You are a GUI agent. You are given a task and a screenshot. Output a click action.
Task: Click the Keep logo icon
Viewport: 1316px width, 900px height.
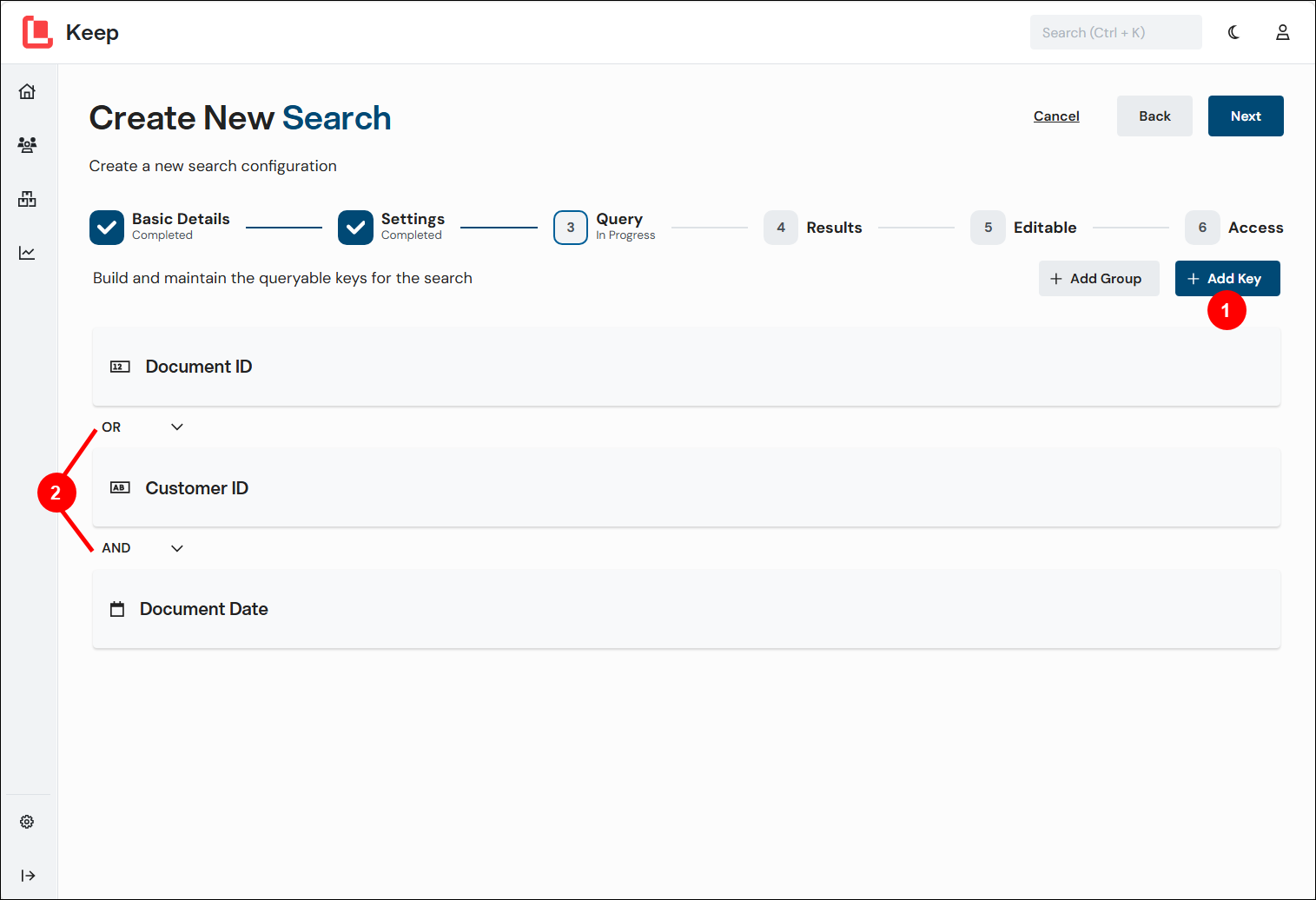coord(37,32)
